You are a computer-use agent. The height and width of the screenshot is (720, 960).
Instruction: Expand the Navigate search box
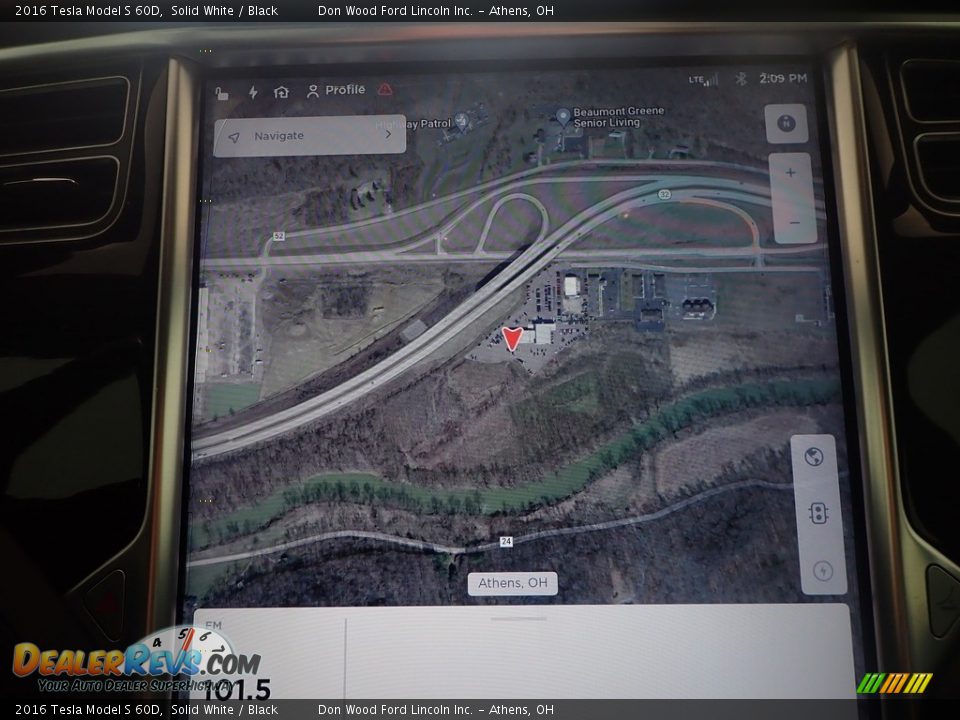[310, 136]
